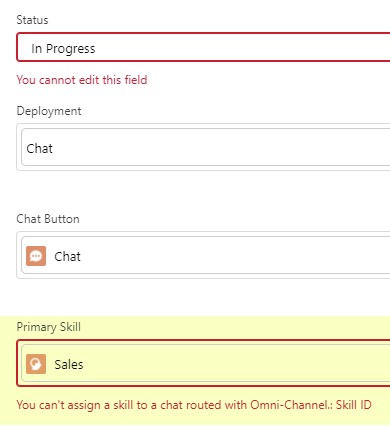
Task: Click the Sales skill head icon
Action: 36,364
